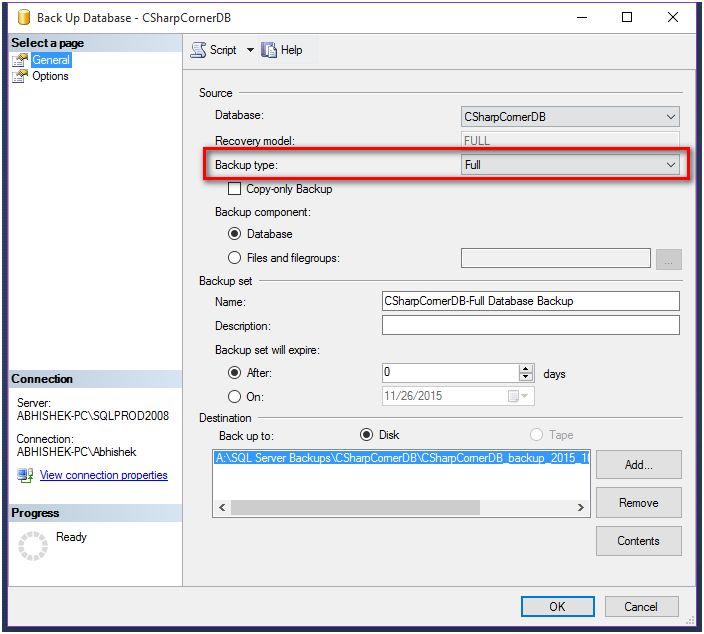704x634 pixels.
Task: Maximize the Back Up Database window
Action: (627, 18)
